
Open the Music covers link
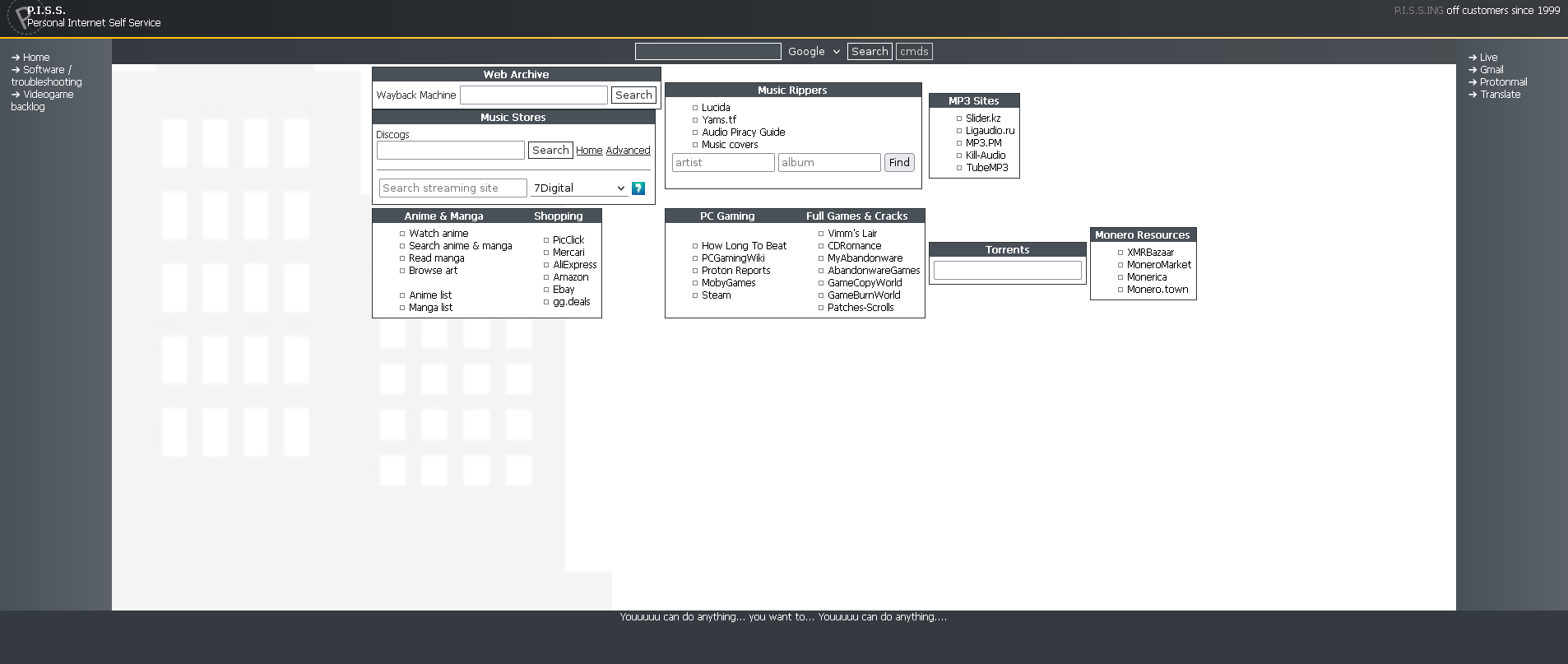tap(730, 145)
